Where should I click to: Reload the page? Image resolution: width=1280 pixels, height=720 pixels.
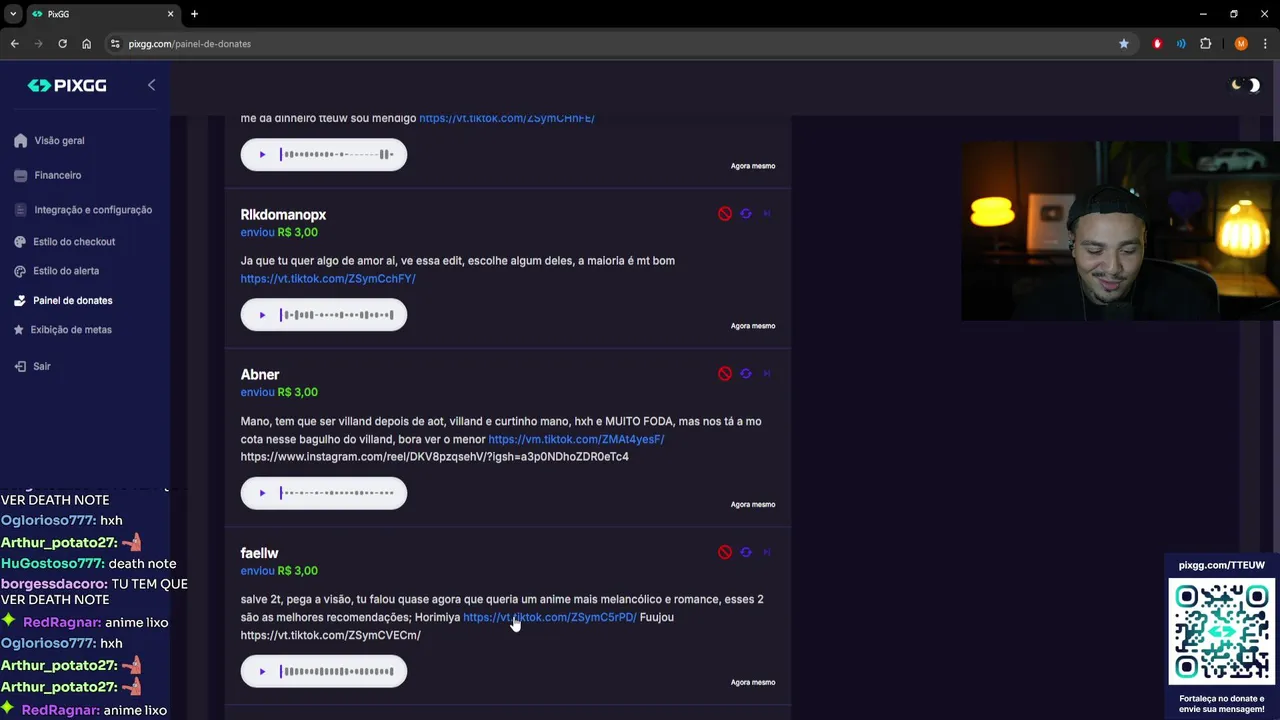tap(62, 44)
